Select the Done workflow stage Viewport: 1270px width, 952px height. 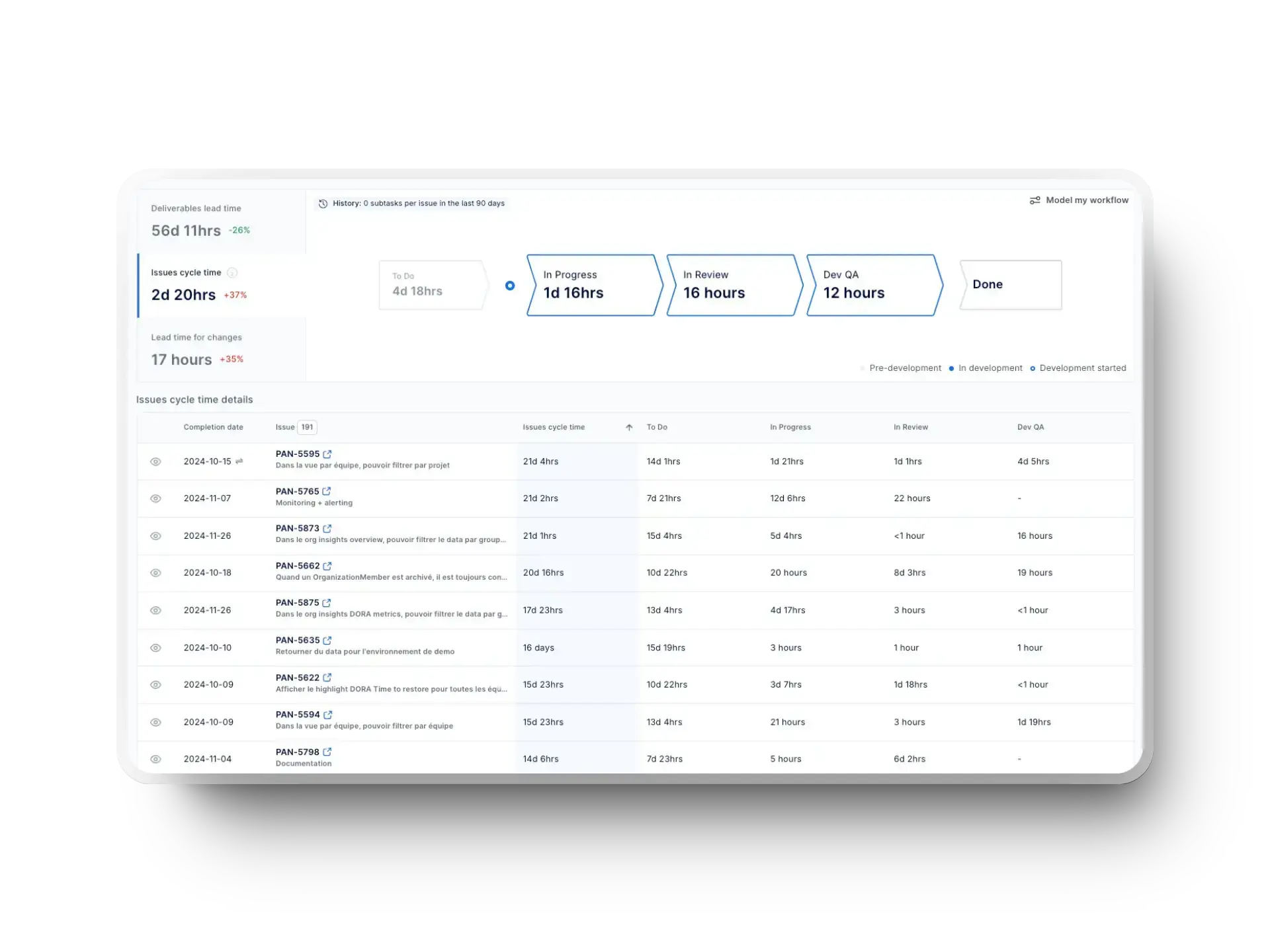(x=1010, y=285)
